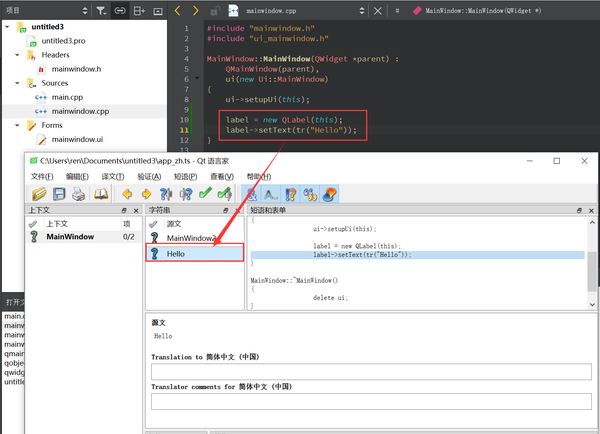Viewport: 600px width, 434px height.
Task: Go to next item with right arrow
Action: point(146,194)
